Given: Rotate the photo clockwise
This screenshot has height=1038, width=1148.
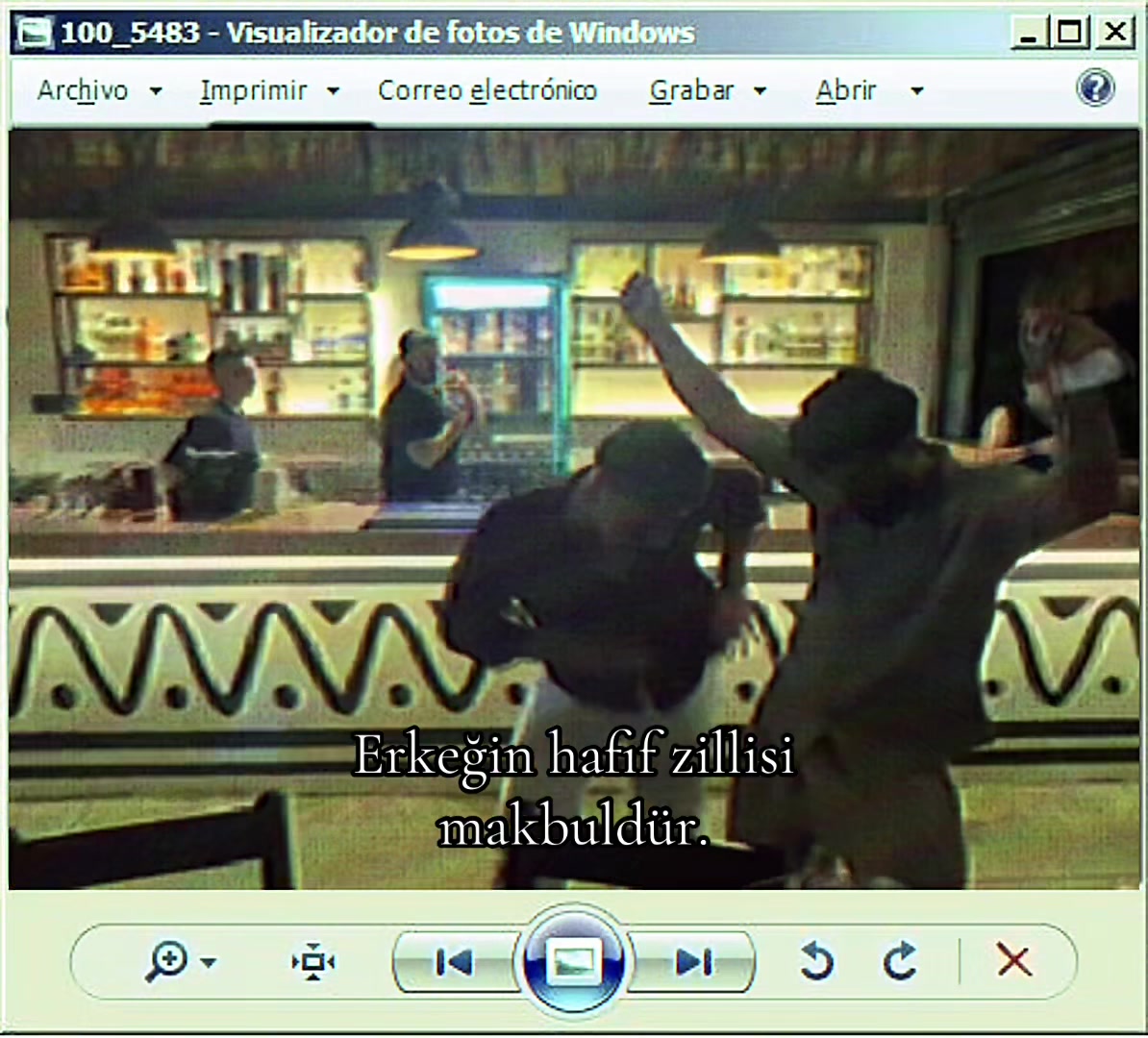Looking at the screenshot, I should coord(900,961).
